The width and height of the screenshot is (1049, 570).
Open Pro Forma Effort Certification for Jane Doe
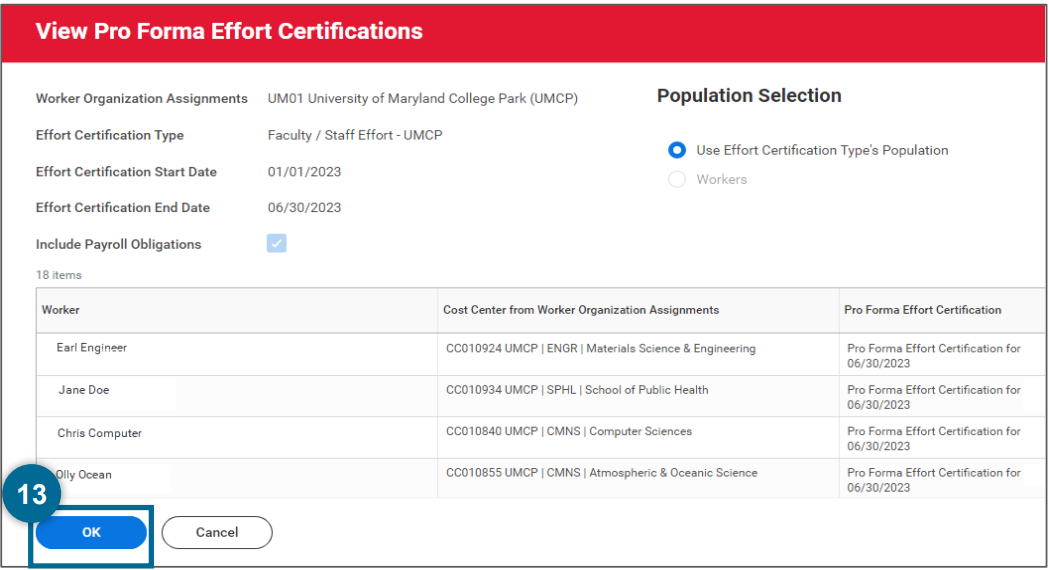(x=933, y=397)
